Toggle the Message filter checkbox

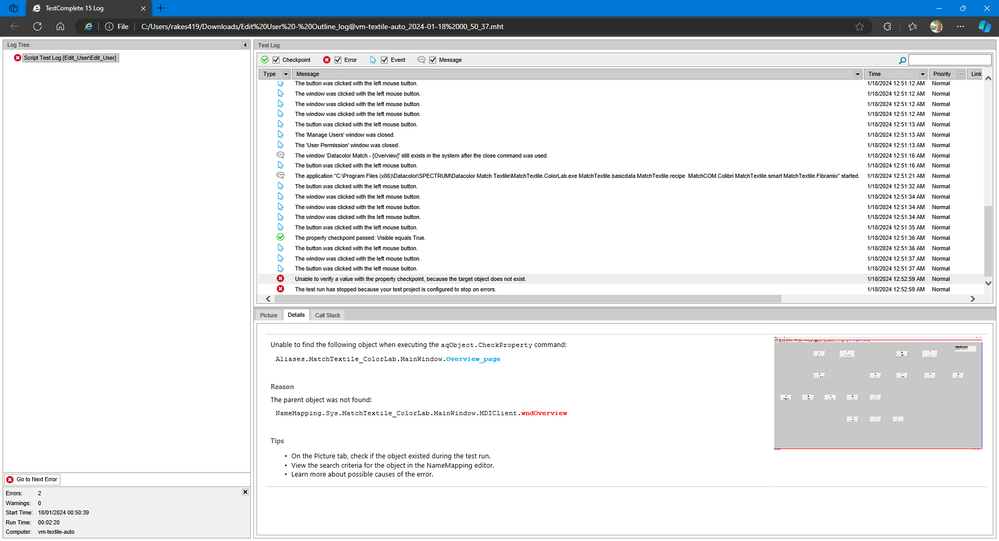(x=432, y=60)
